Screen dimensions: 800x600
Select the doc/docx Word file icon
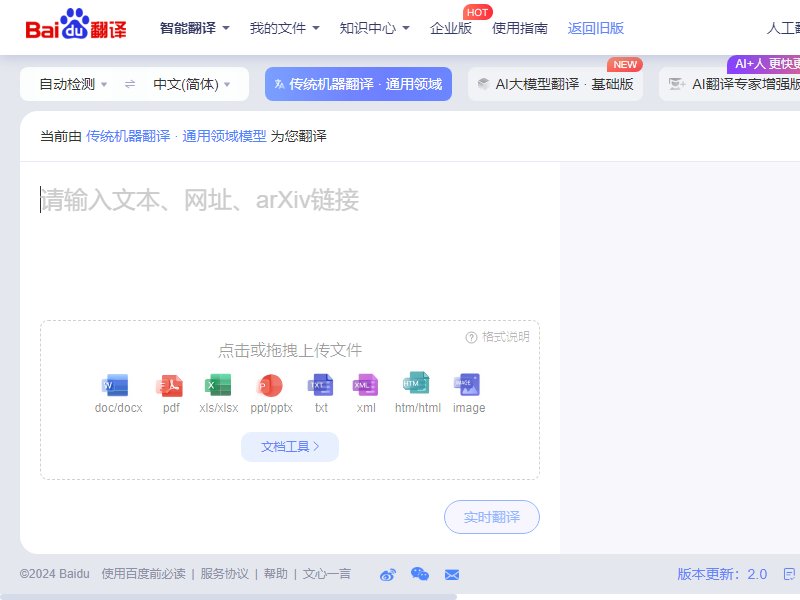[115, 386]
